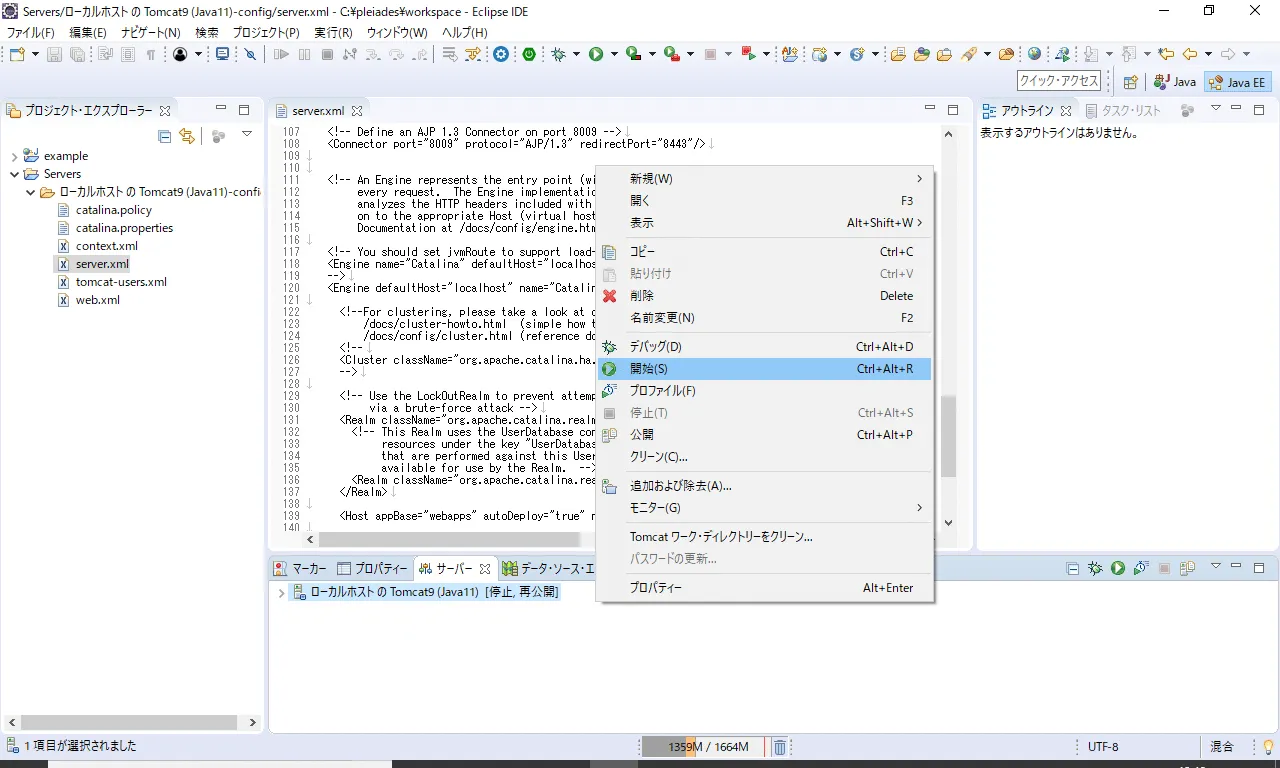The height and width of the screenshot is (768, 1280).
Task: Choose コピー from the context menu
Action: [x=765, y=252]
